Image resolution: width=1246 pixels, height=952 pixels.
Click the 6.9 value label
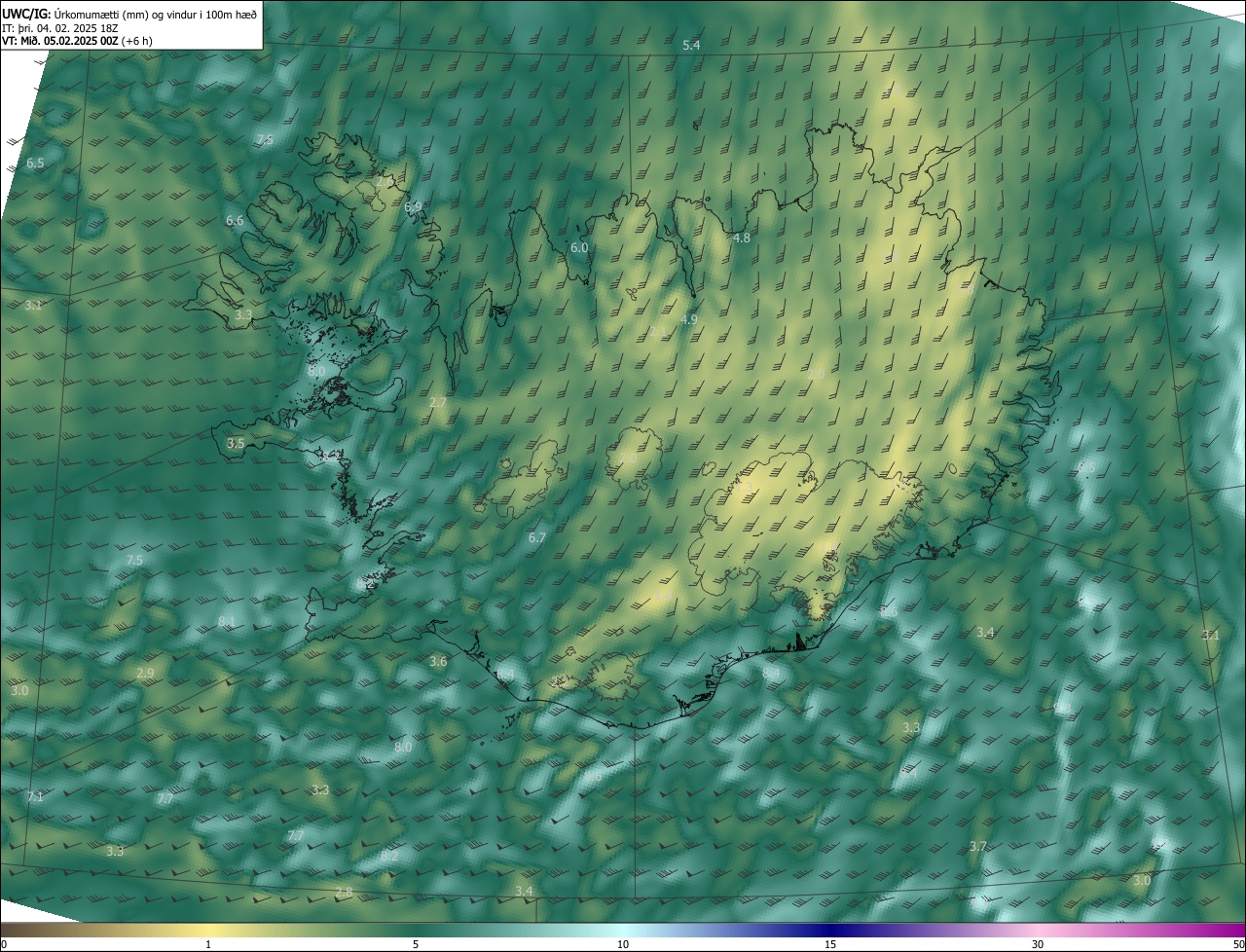click(413, 206)
